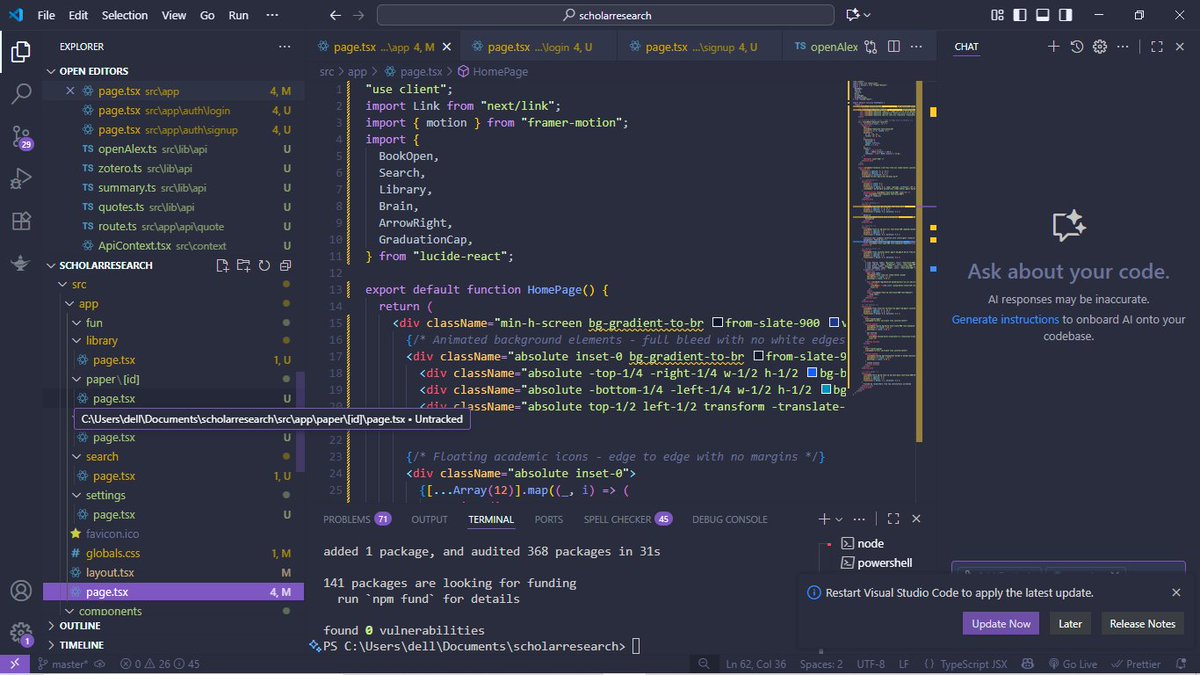Switch to the OUTPUT tab

[429, 519]
